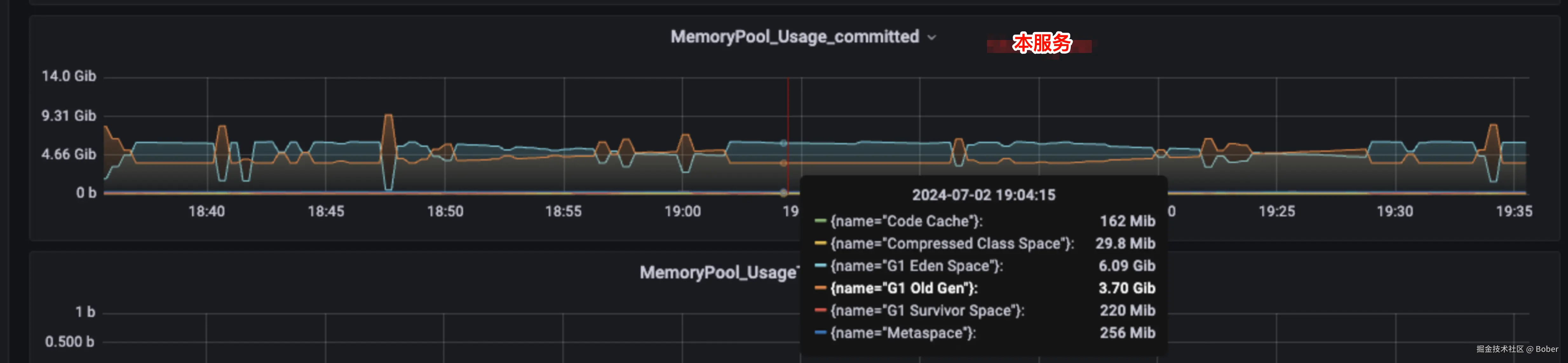
Task: Click the 19:25 time axis label
Action: tap(1276, 212)
